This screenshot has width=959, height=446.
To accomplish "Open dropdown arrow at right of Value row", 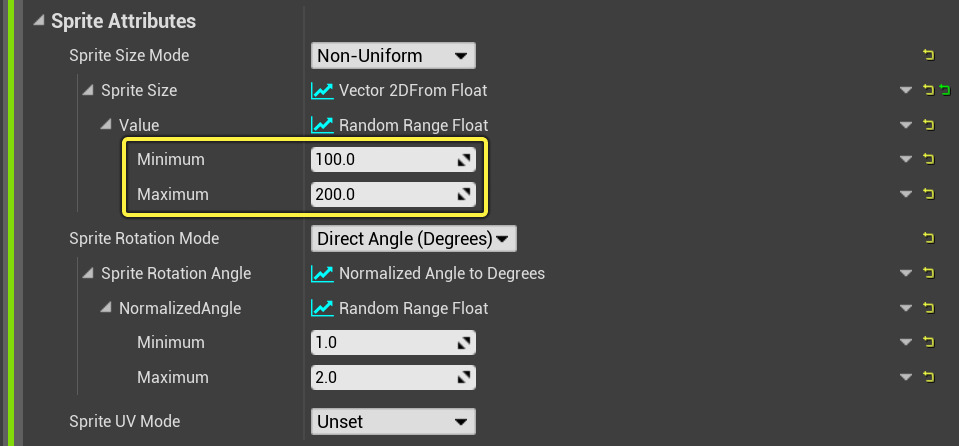I will click(905, 126).
